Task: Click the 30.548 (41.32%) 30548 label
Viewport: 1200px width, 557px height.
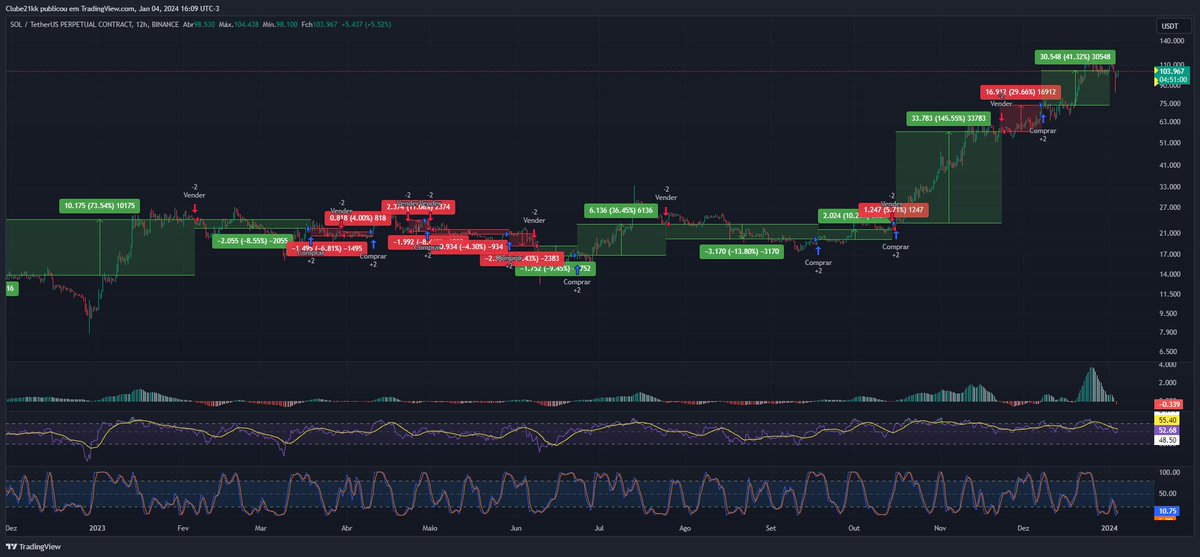Action: 1075,57
